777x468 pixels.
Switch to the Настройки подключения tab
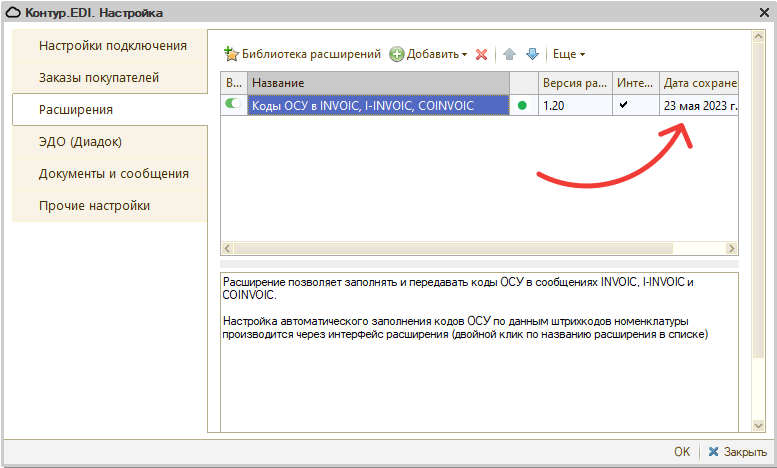tap(110, 46)
